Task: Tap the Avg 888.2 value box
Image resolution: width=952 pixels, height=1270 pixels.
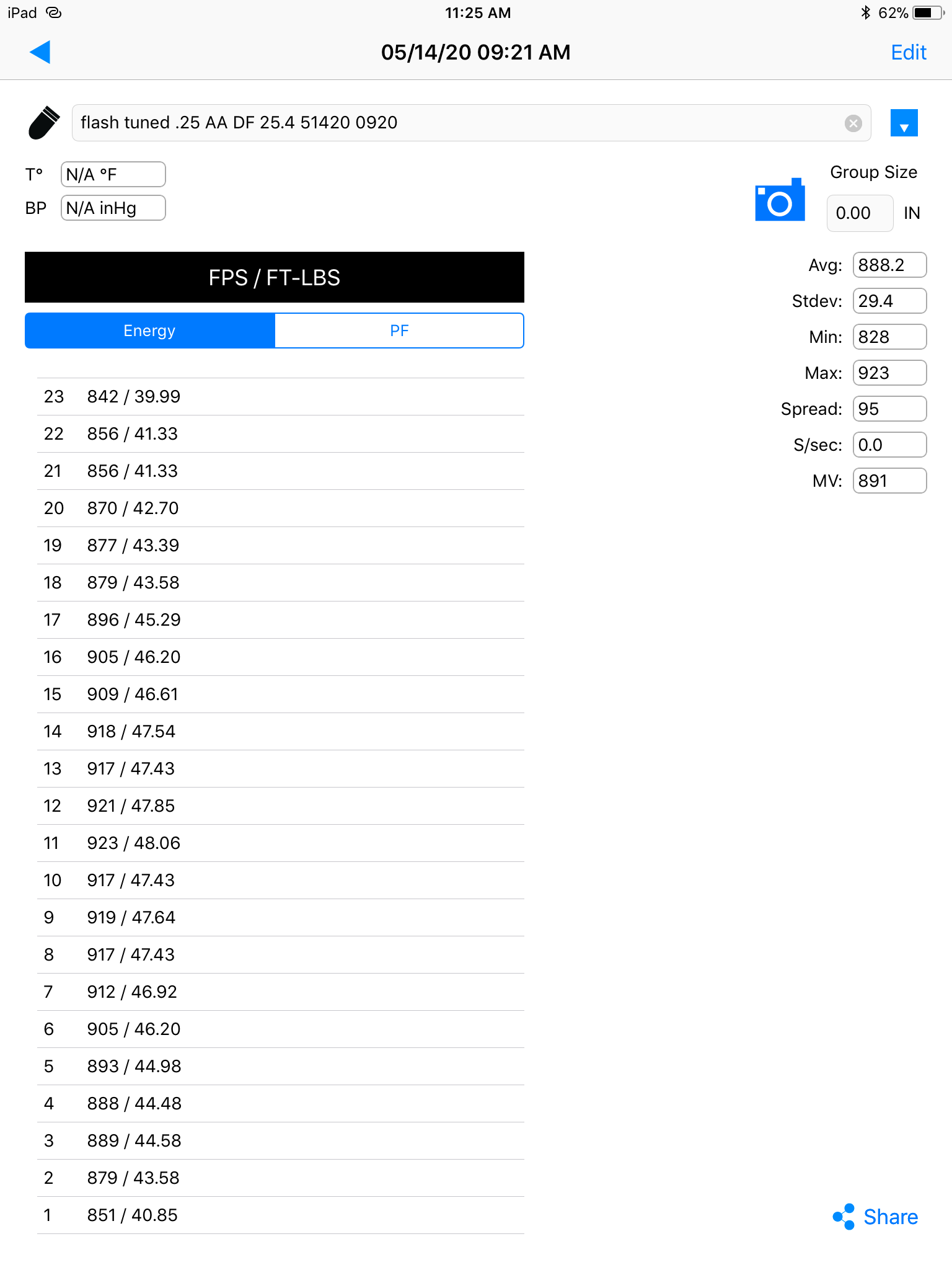Action: (x=889, y=265)
